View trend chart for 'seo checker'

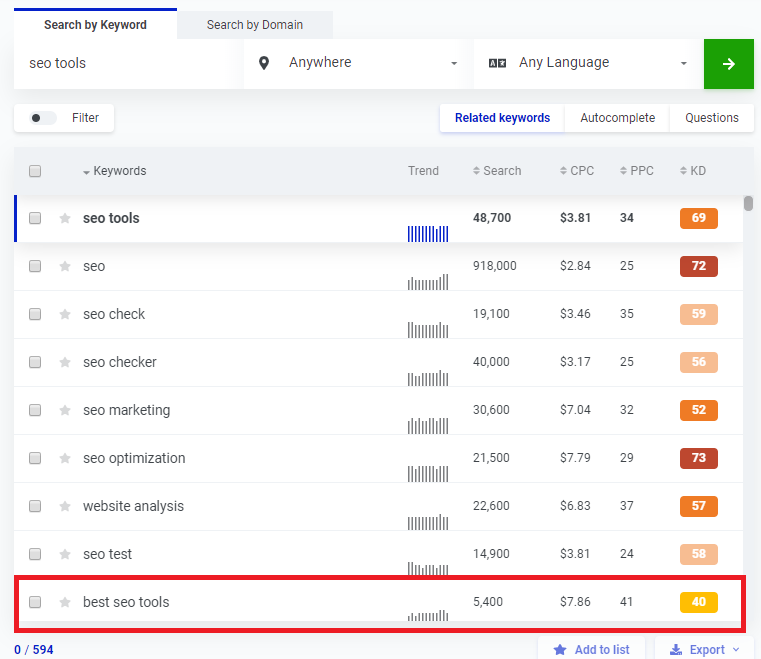click(x=428, y=378)
